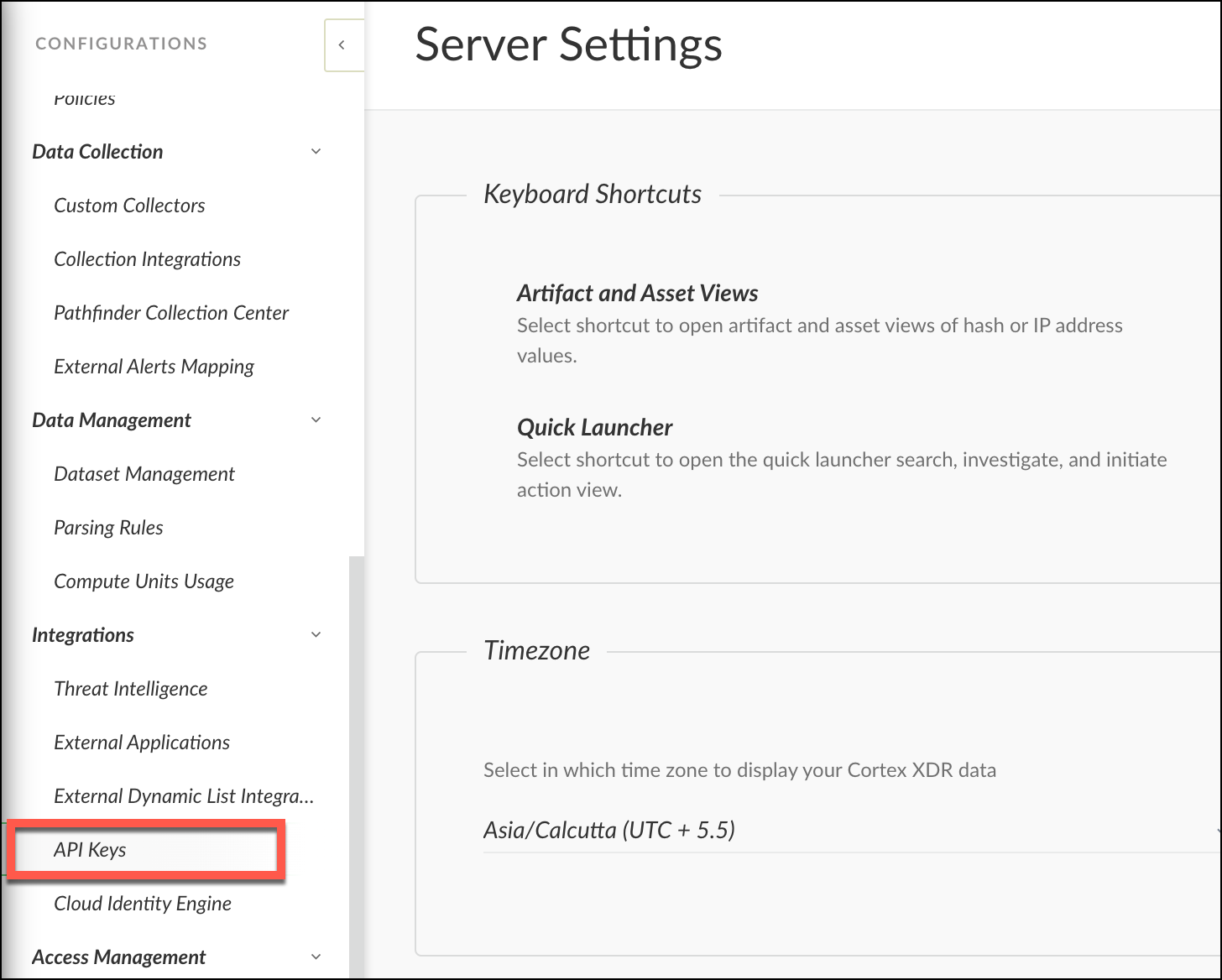View Compute Units Usage
The height and width of the screenshot is (980, 1222).
click(144, 581)
